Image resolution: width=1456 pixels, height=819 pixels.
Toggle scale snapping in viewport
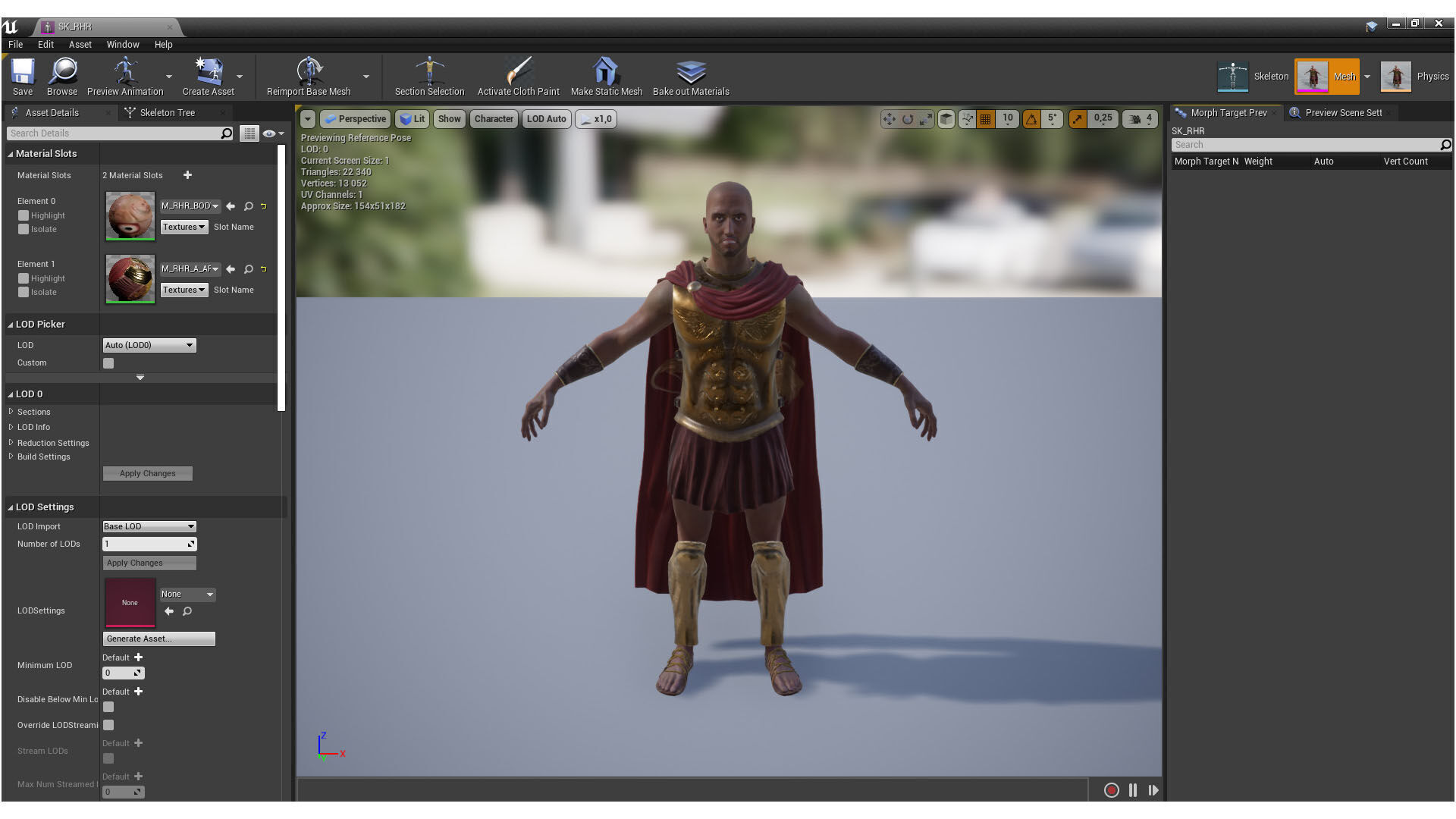pyautogui.click(x=1078, y=119)
